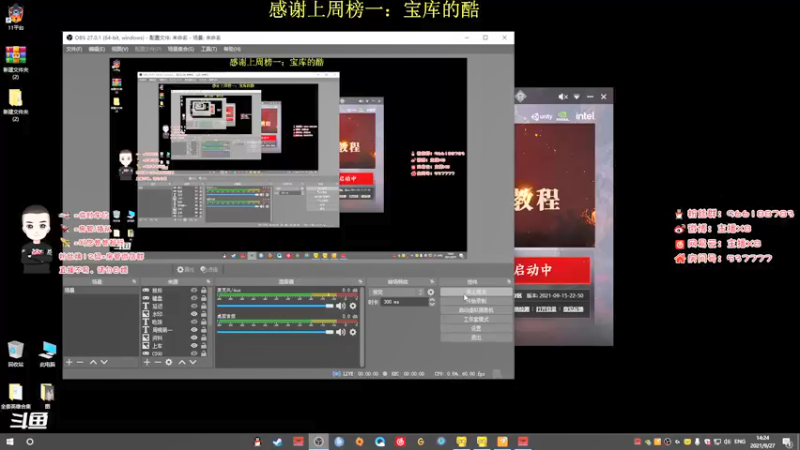Toggle lock on the 上车 source
This screenshot has height=450, width=800.
click(x=204, y=346)
